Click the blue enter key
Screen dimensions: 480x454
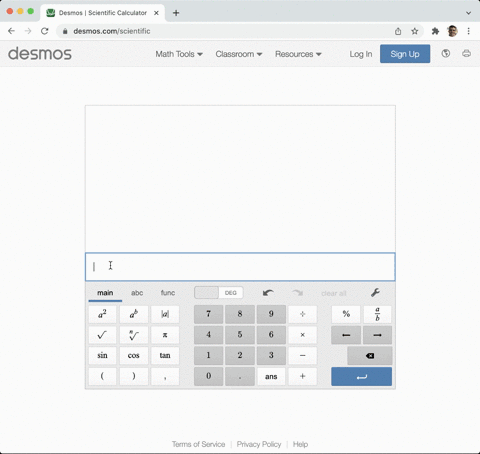(361, 377)
